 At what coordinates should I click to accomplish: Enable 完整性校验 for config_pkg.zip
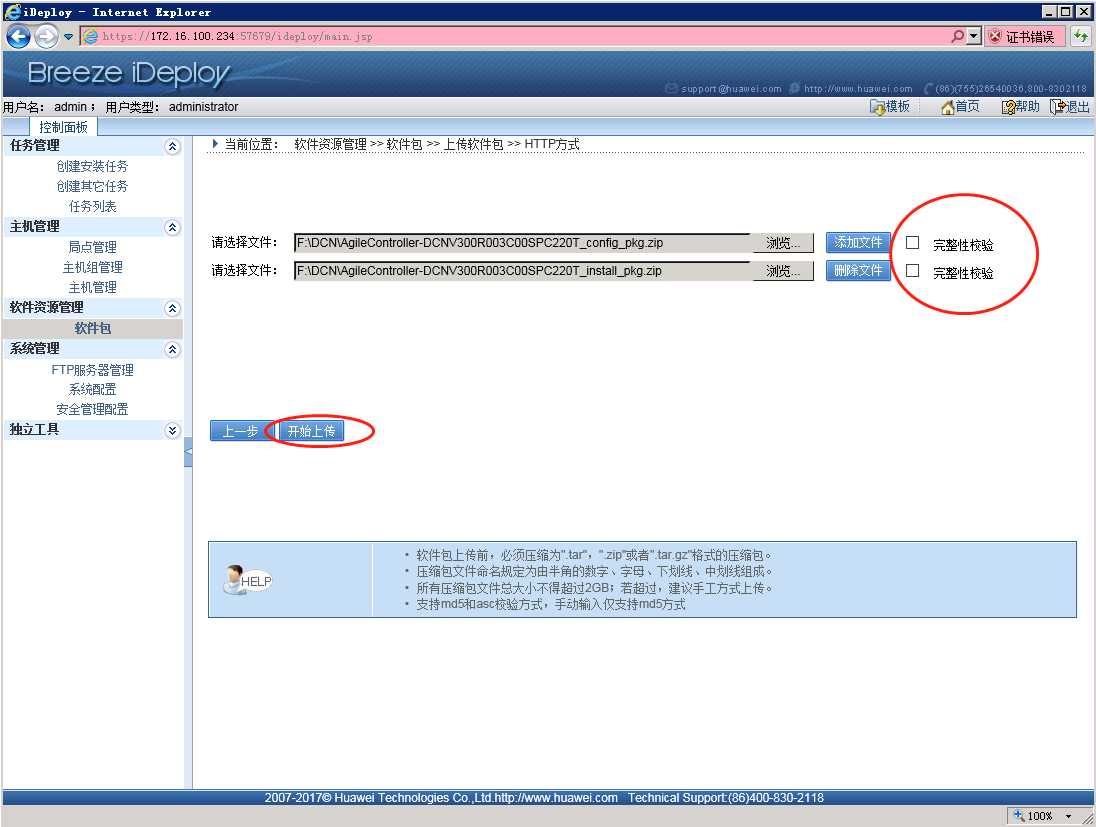point(912,243)
